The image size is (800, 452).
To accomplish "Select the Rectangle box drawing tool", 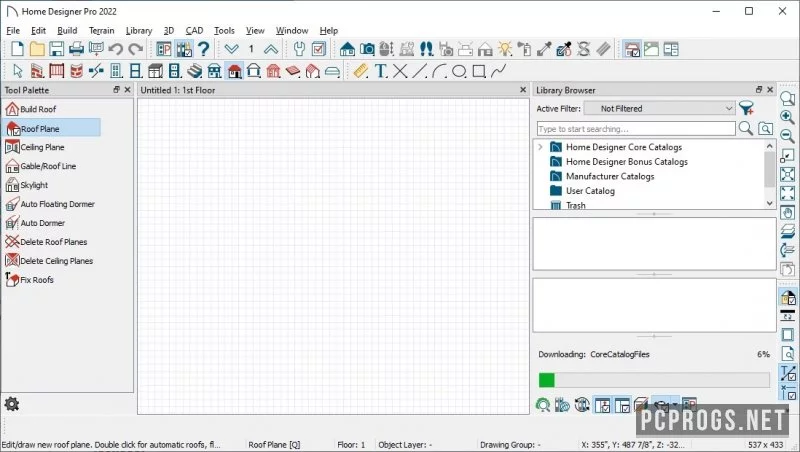I will (x=479, y=71).
